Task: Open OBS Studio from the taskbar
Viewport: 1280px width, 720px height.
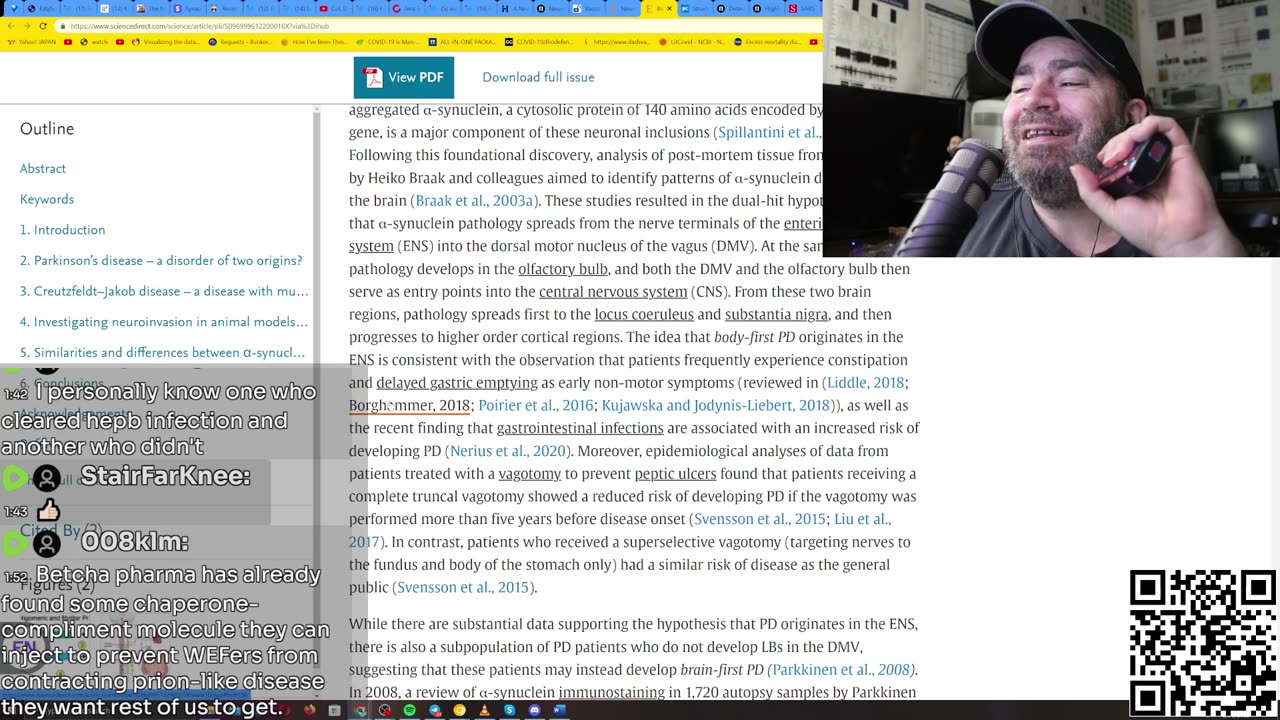Action: tap(385, 710)
